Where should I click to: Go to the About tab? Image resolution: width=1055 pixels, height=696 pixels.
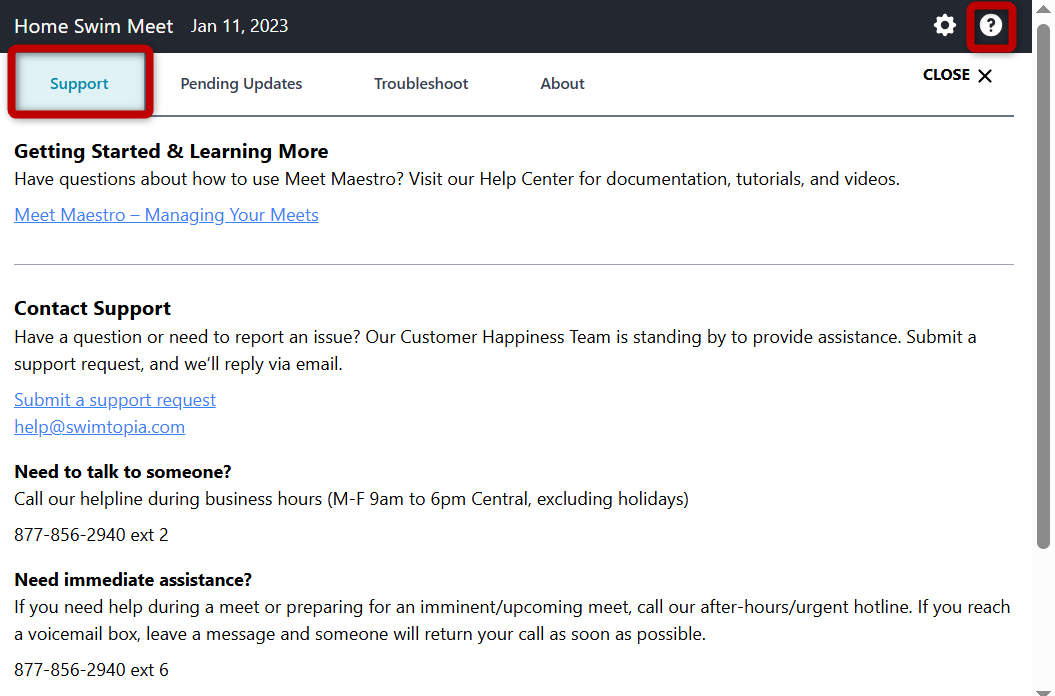[562, 83]
